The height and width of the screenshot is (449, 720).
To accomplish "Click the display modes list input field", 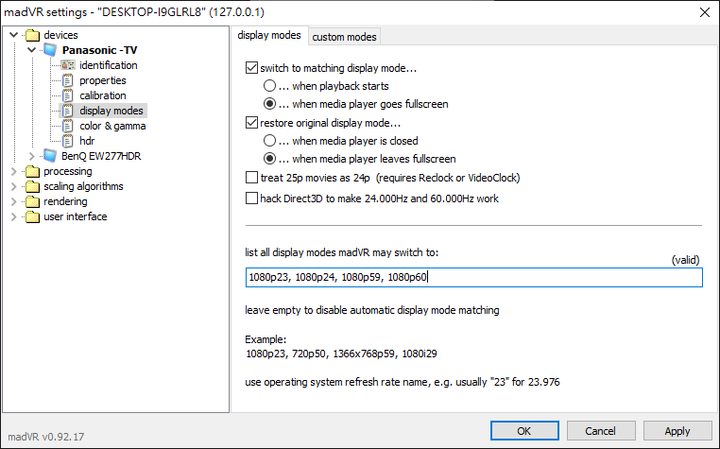I will tap(474, 277).
